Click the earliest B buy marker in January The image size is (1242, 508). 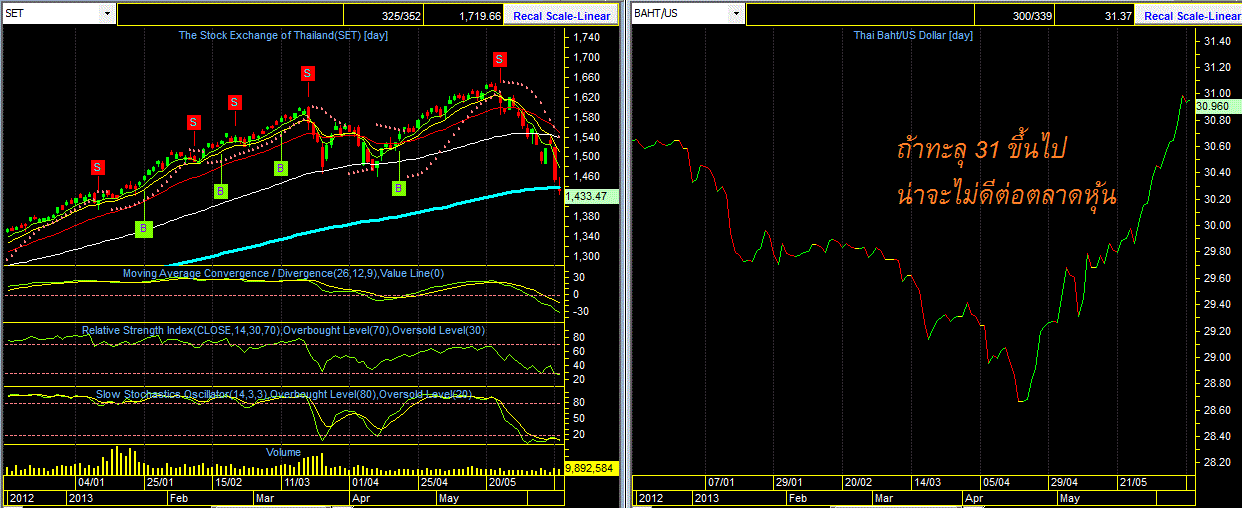(x=143, y=229)
